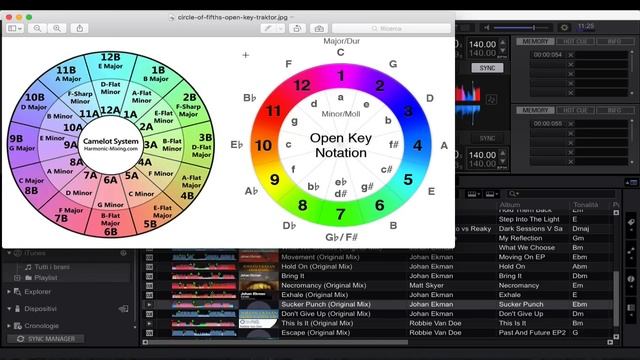
Task: Sort the track list by the Album column
Action: coord(510,204)
